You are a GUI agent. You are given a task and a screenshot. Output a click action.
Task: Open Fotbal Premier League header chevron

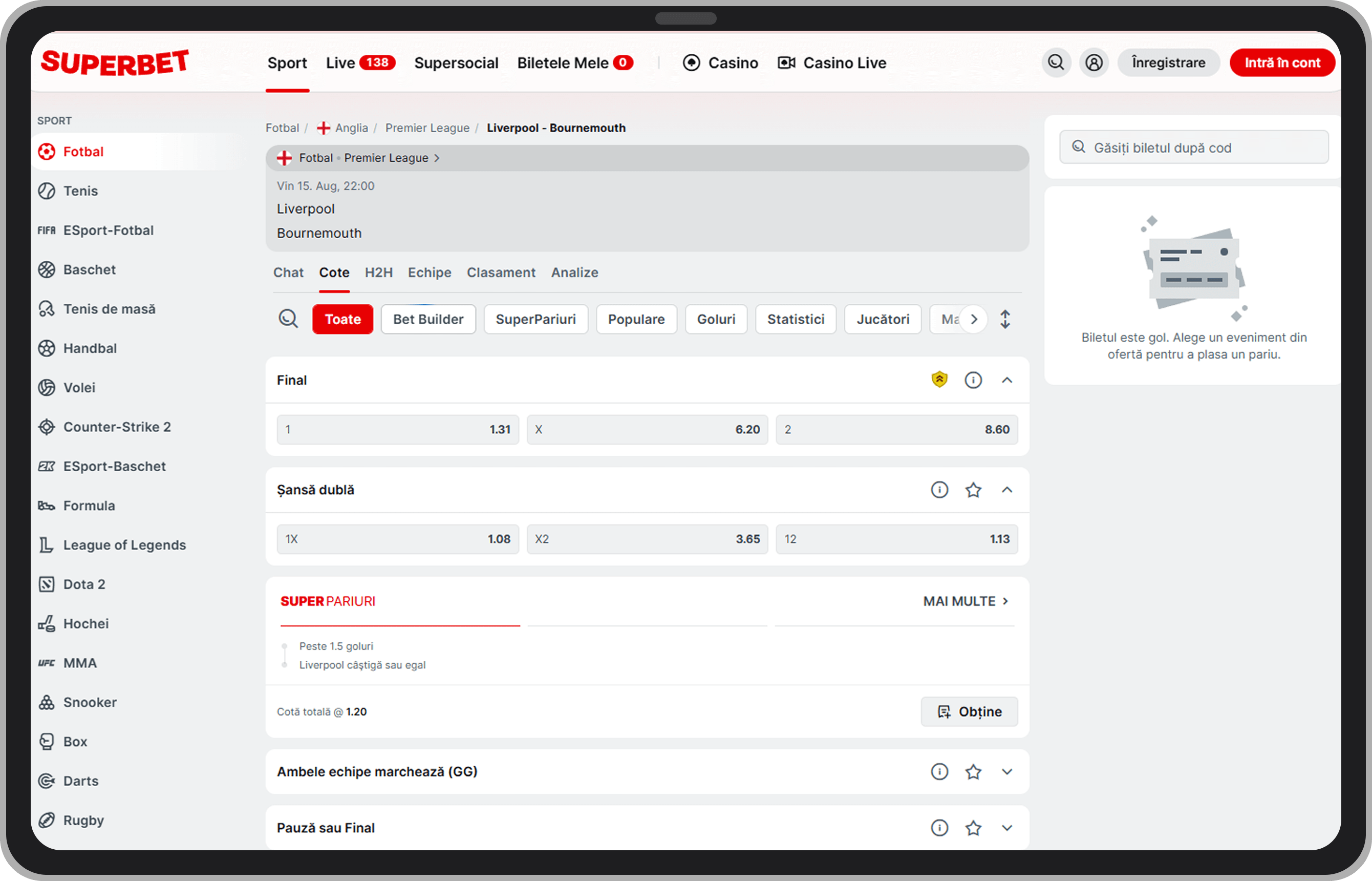(437, 158)
